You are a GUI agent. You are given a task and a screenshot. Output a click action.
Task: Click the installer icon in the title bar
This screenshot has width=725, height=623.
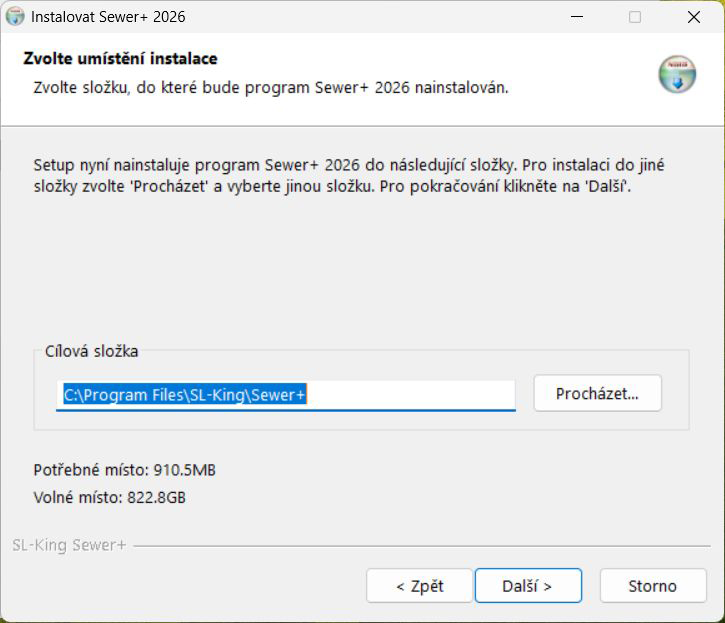coord(15,17)
